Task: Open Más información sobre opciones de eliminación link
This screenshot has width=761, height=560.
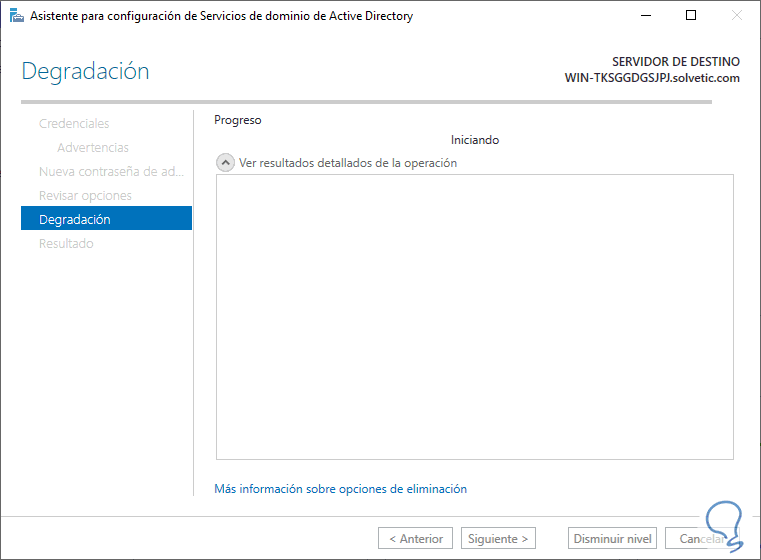Action: tap(340, 489)
